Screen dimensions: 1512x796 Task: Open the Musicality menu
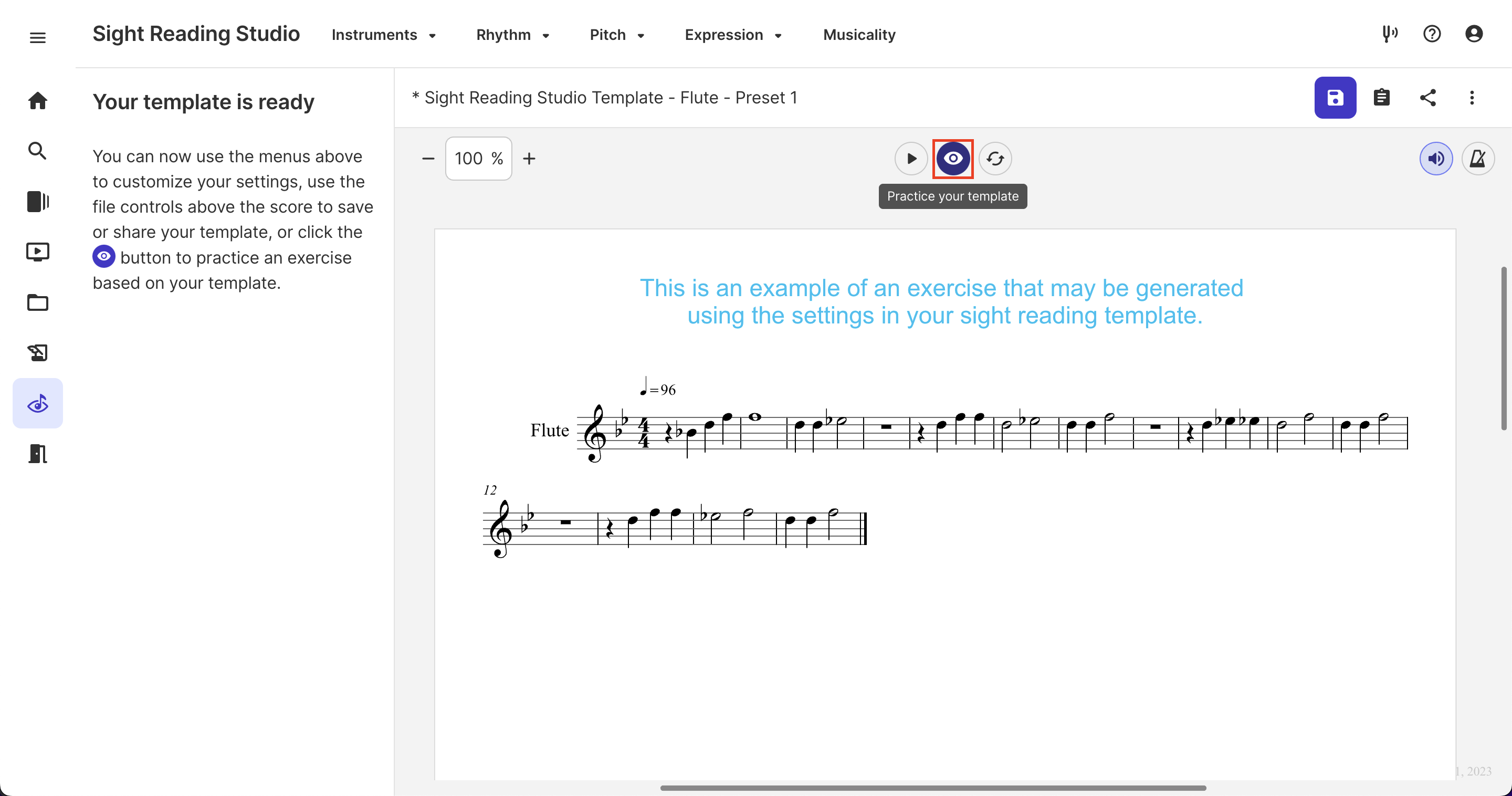coord(859,35)
